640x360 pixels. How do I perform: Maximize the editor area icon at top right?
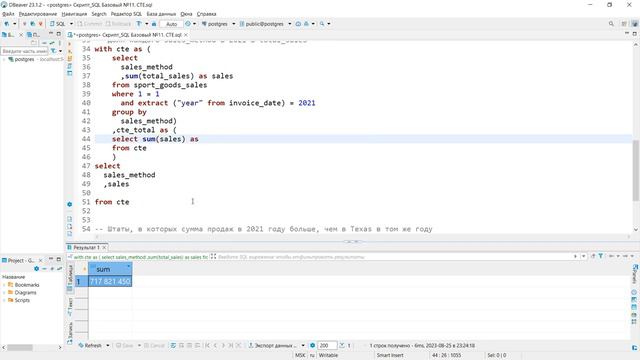coord(635,34)
